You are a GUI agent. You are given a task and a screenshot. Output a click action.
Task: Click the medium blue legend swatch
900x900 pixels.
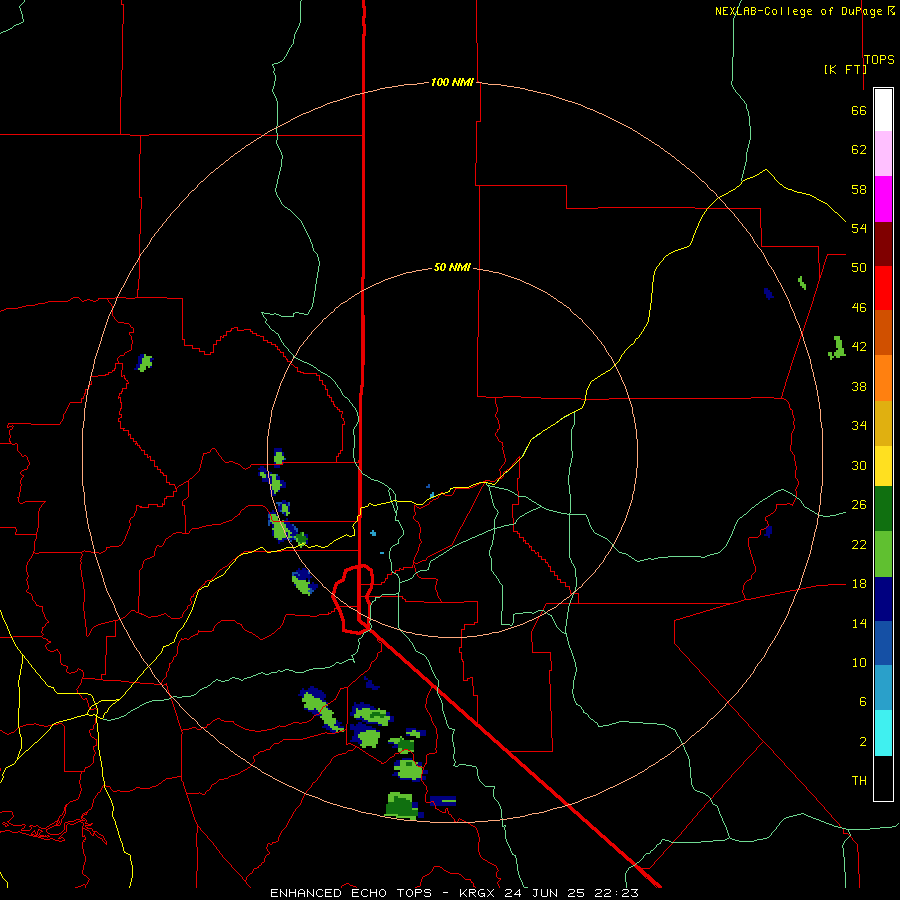(x=883, y=643)
